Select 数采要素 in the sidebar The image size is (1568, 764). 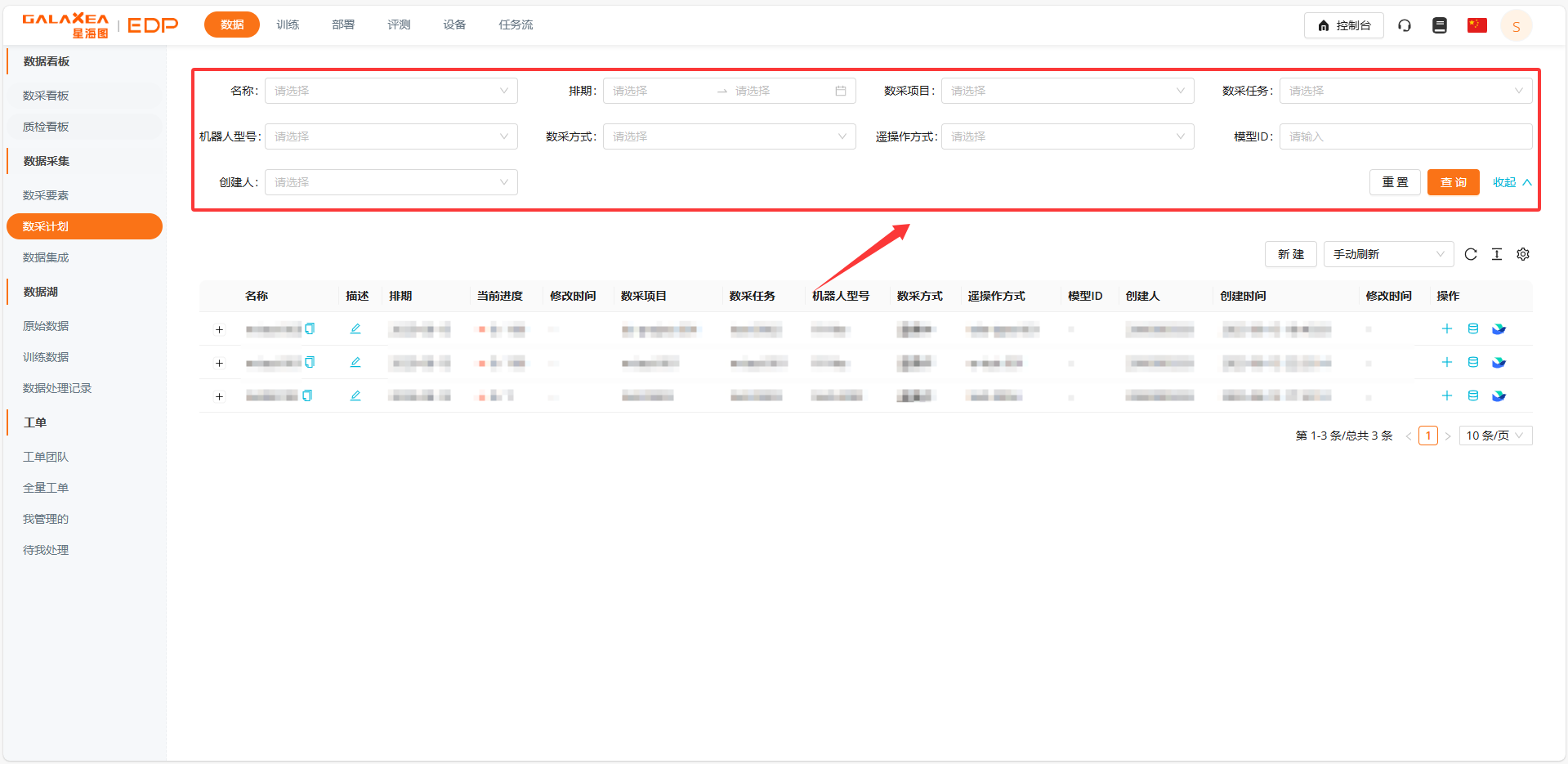pos(46,195)
